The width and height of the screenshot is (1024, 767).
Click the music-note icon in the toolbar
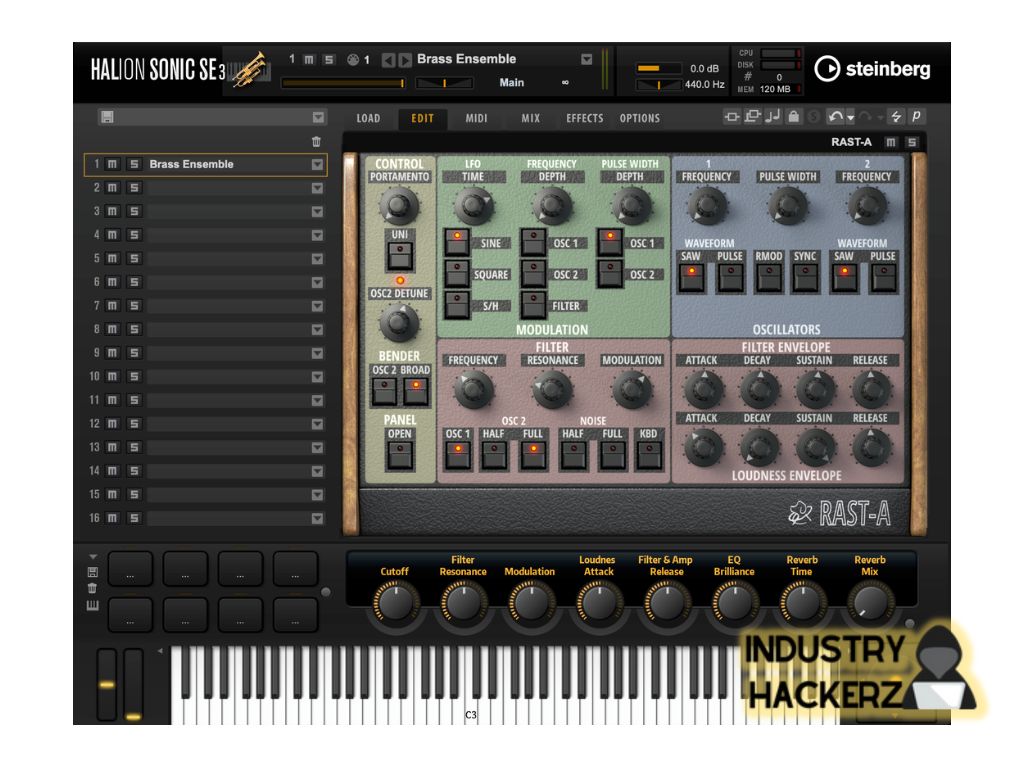pyautogui.click(x=773, y=116)
